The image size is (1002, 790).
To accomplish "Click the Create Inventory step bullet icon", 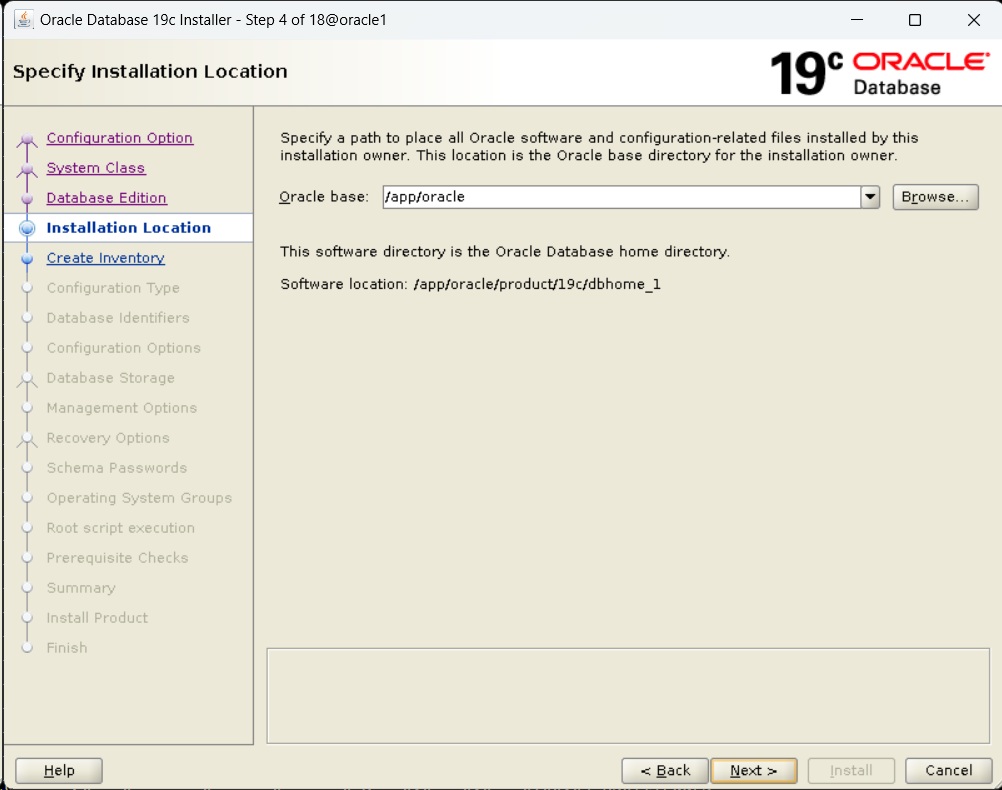I will pos(27,258).
